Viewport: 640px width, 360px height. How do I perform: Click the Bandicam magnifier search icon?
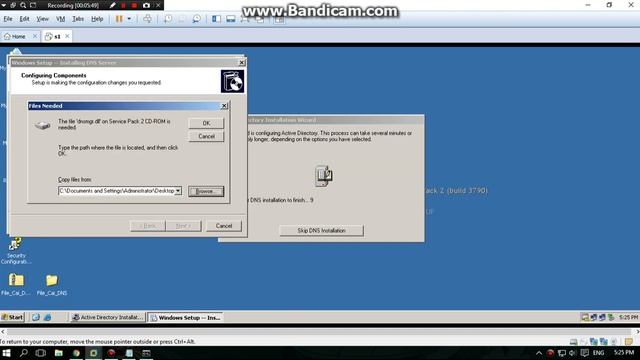click(23, 5)
